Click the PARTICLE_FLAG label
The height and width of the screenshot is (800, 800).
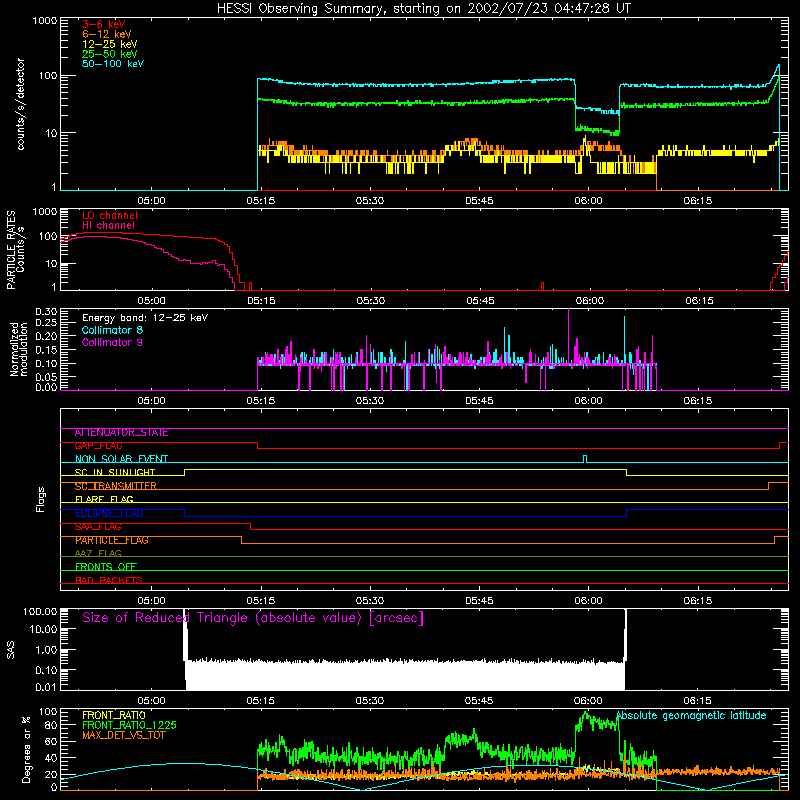pyautogui.click(x=111, y=540)
